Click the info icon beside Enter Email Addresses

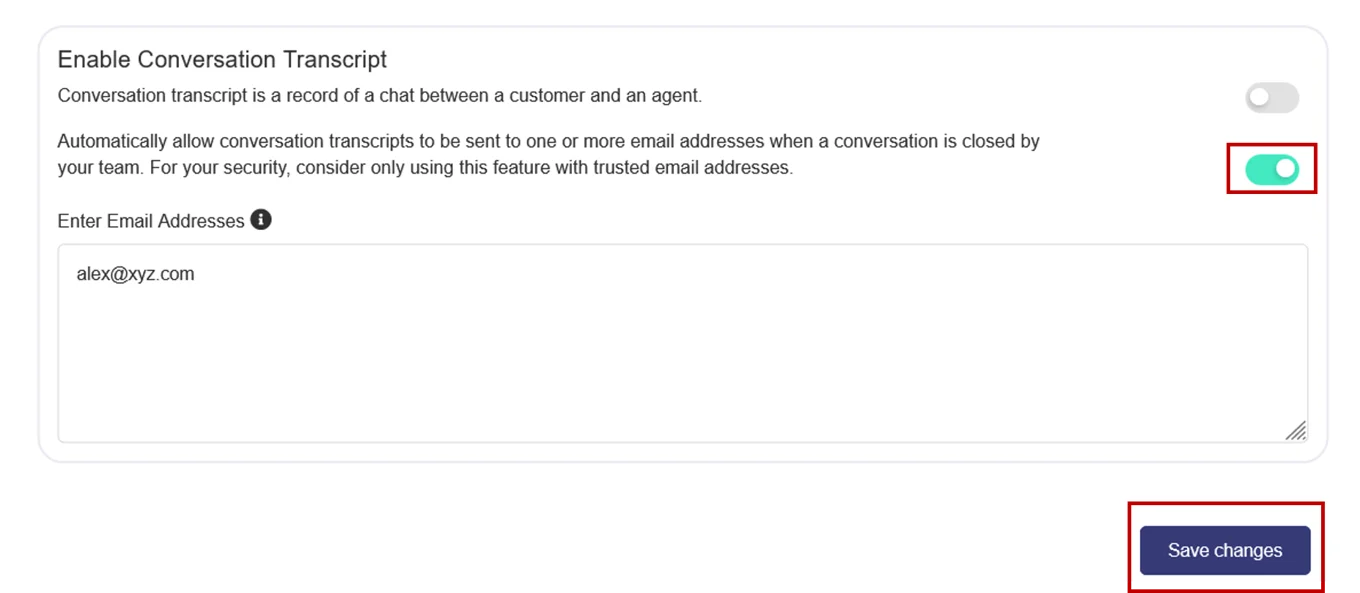click(x=261, y=220)
